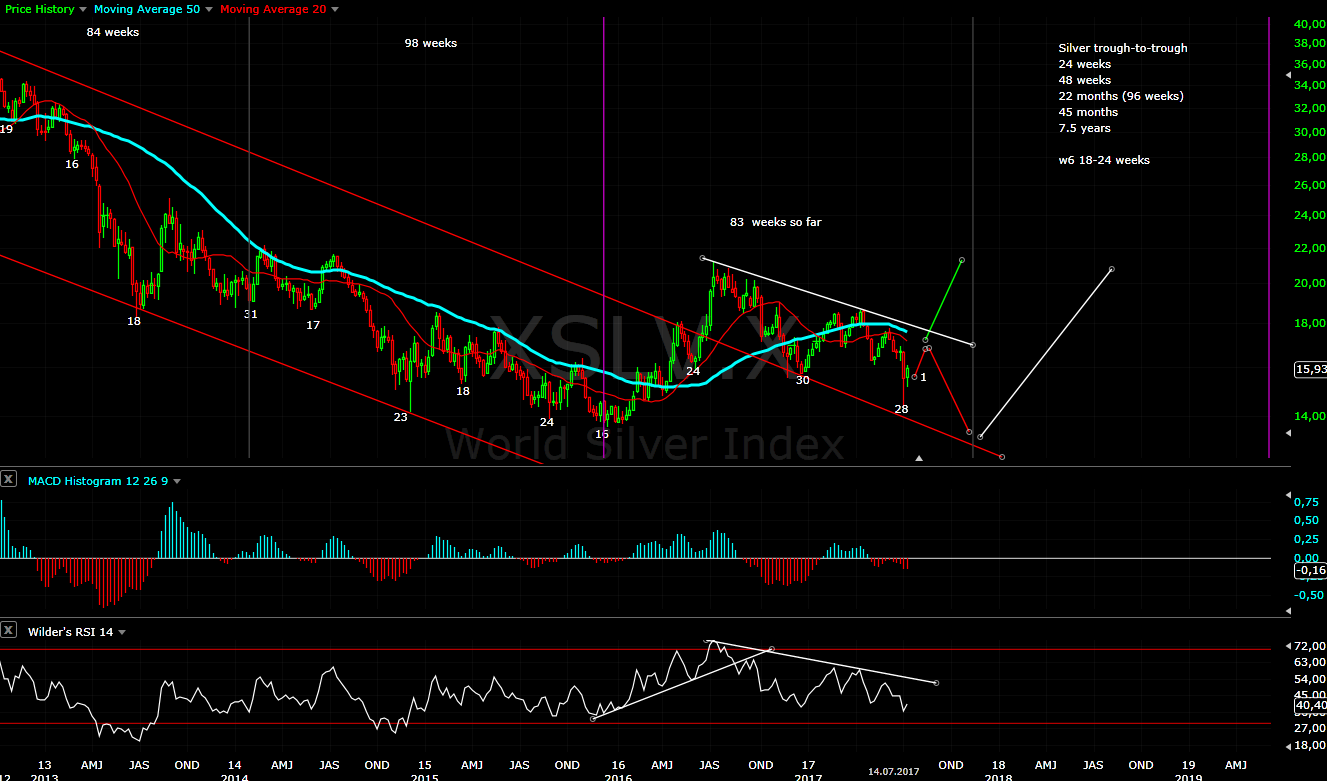1327x781 pixels.
Task: Click the left arrow beside the RSI 72,00 level
Action: [x=1289, y=646]
